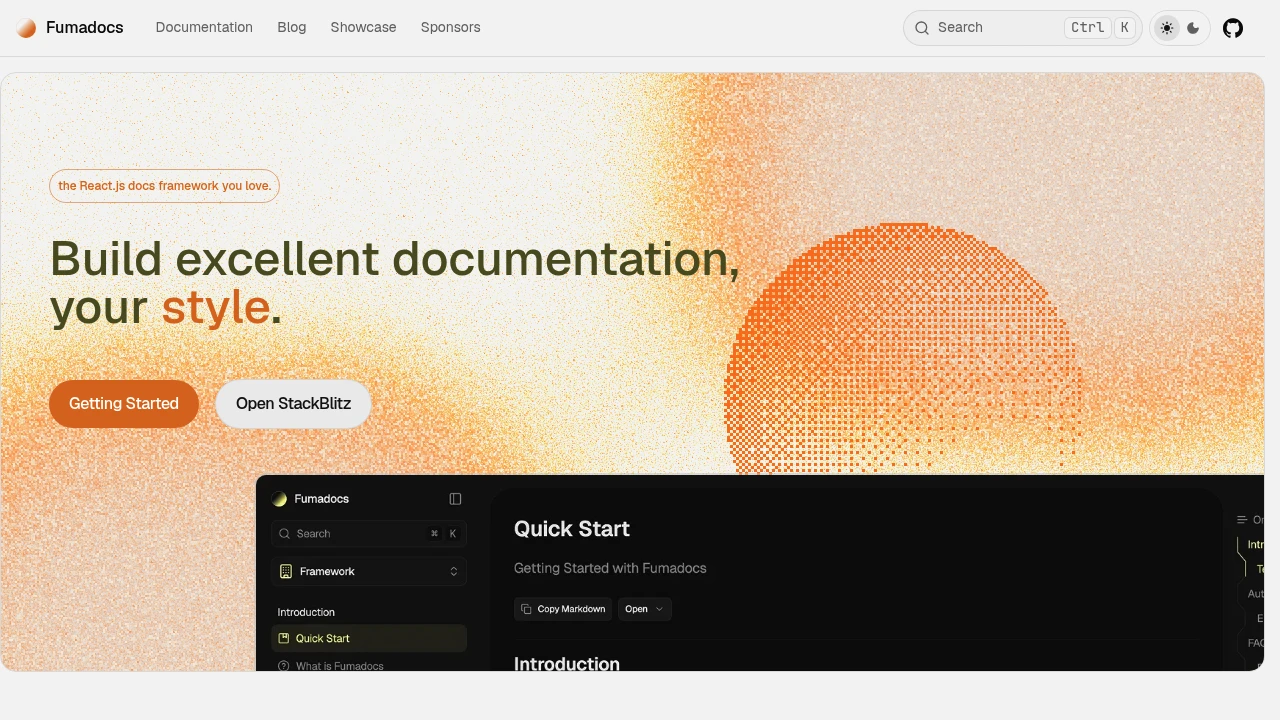
Task: Click the copy icon on Copy Markdown
Action: pos(527,609)
